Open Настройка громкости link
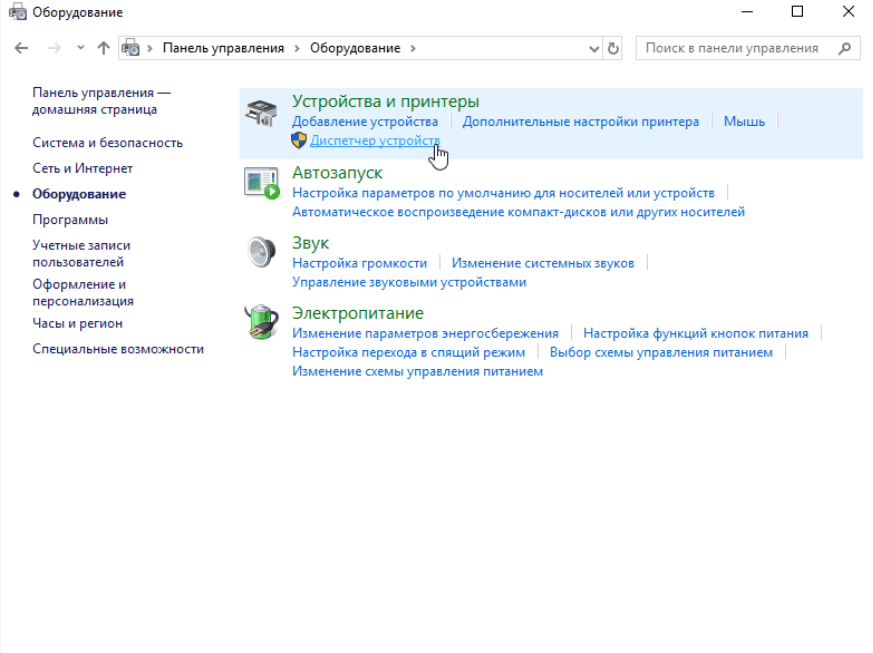The width and height of the screenshot is (873, 653). [360, 263]
